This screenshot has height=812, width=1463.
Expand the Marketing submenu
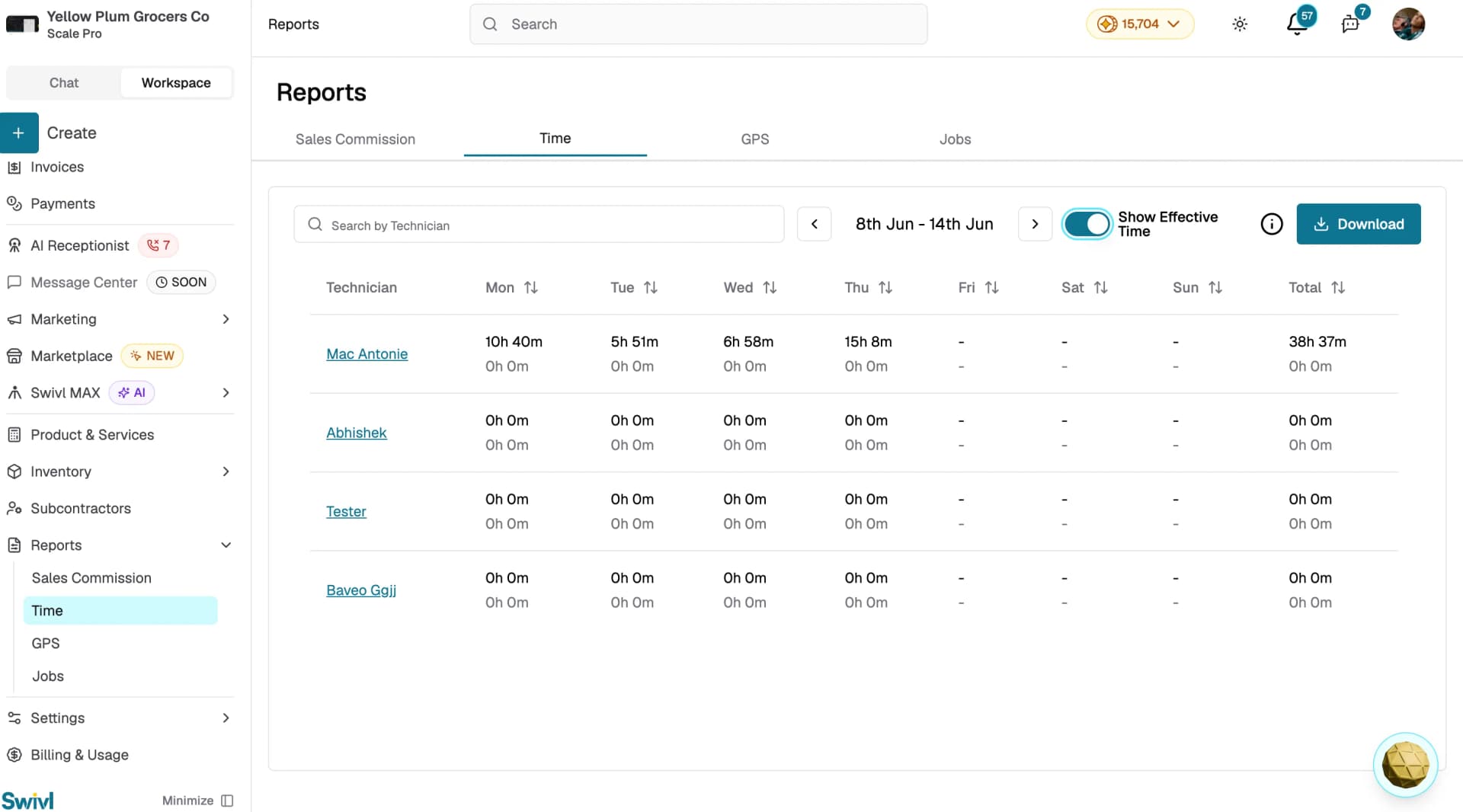(x=226, y=319)
